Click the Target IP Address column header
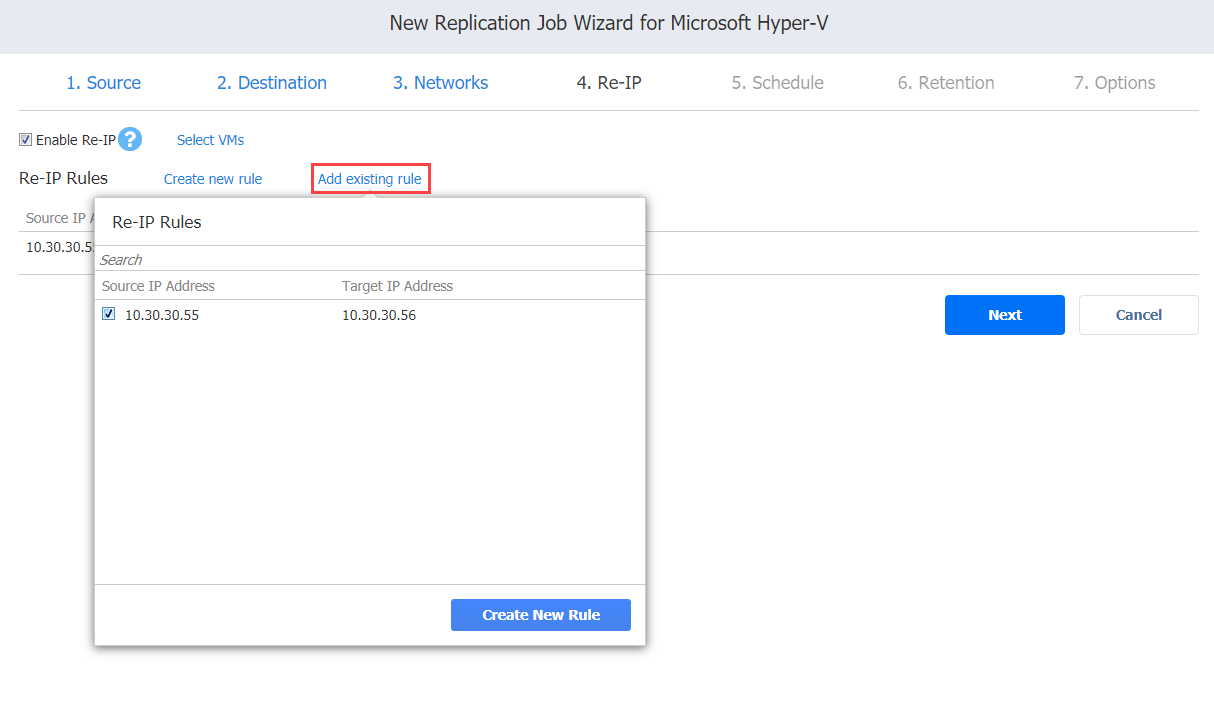 pos(397,286)
